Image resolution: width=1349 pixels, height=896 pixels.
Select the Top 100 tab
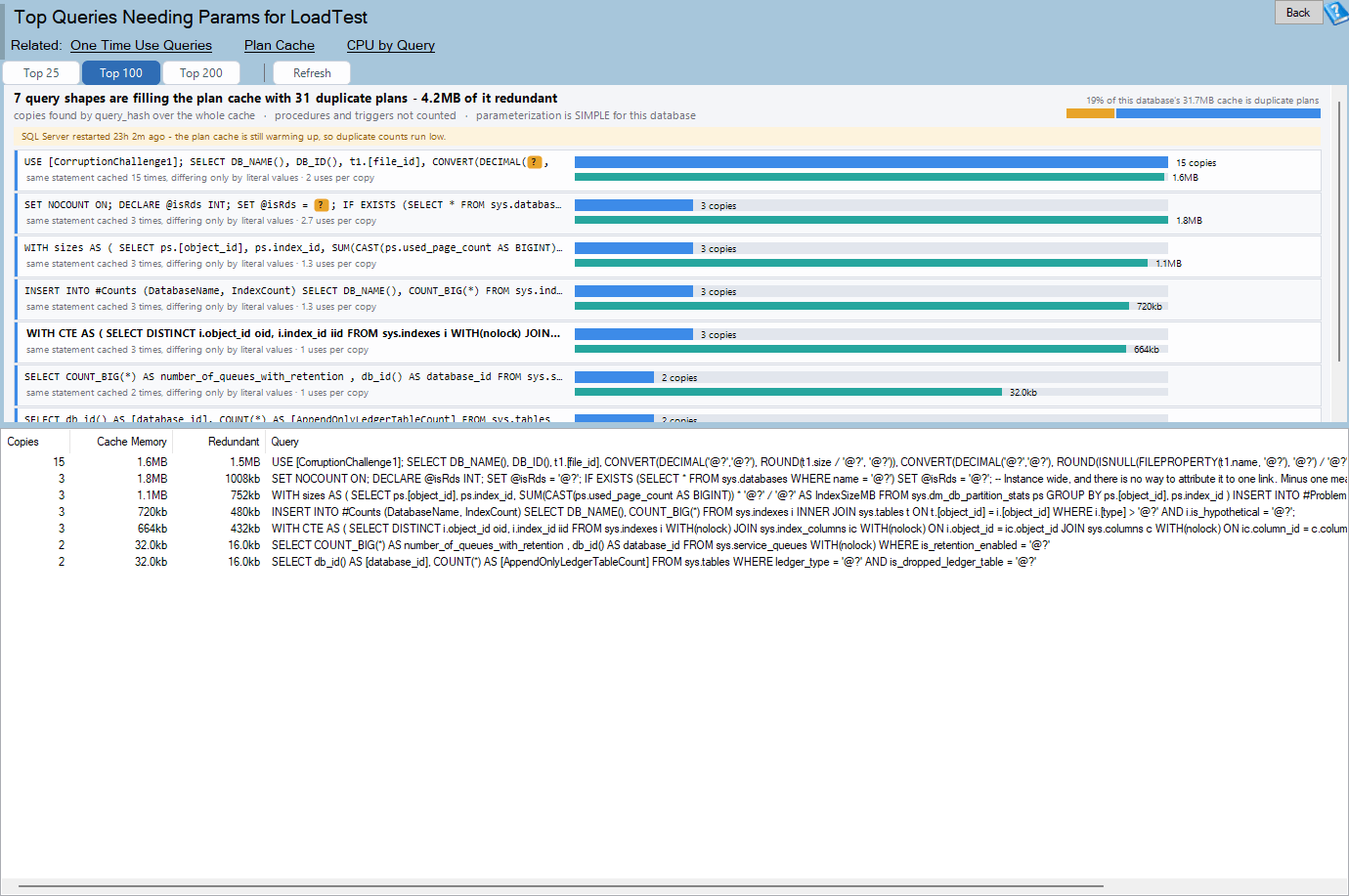coord(121,73)
